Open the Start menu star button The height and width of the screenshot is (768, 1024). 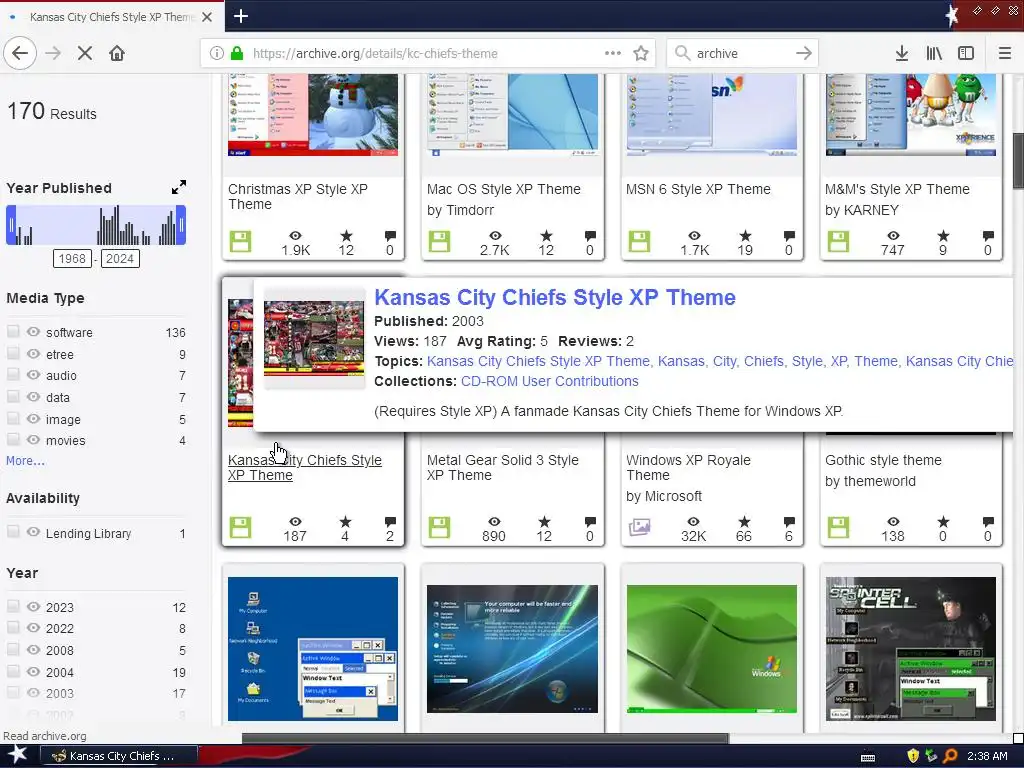17,756
